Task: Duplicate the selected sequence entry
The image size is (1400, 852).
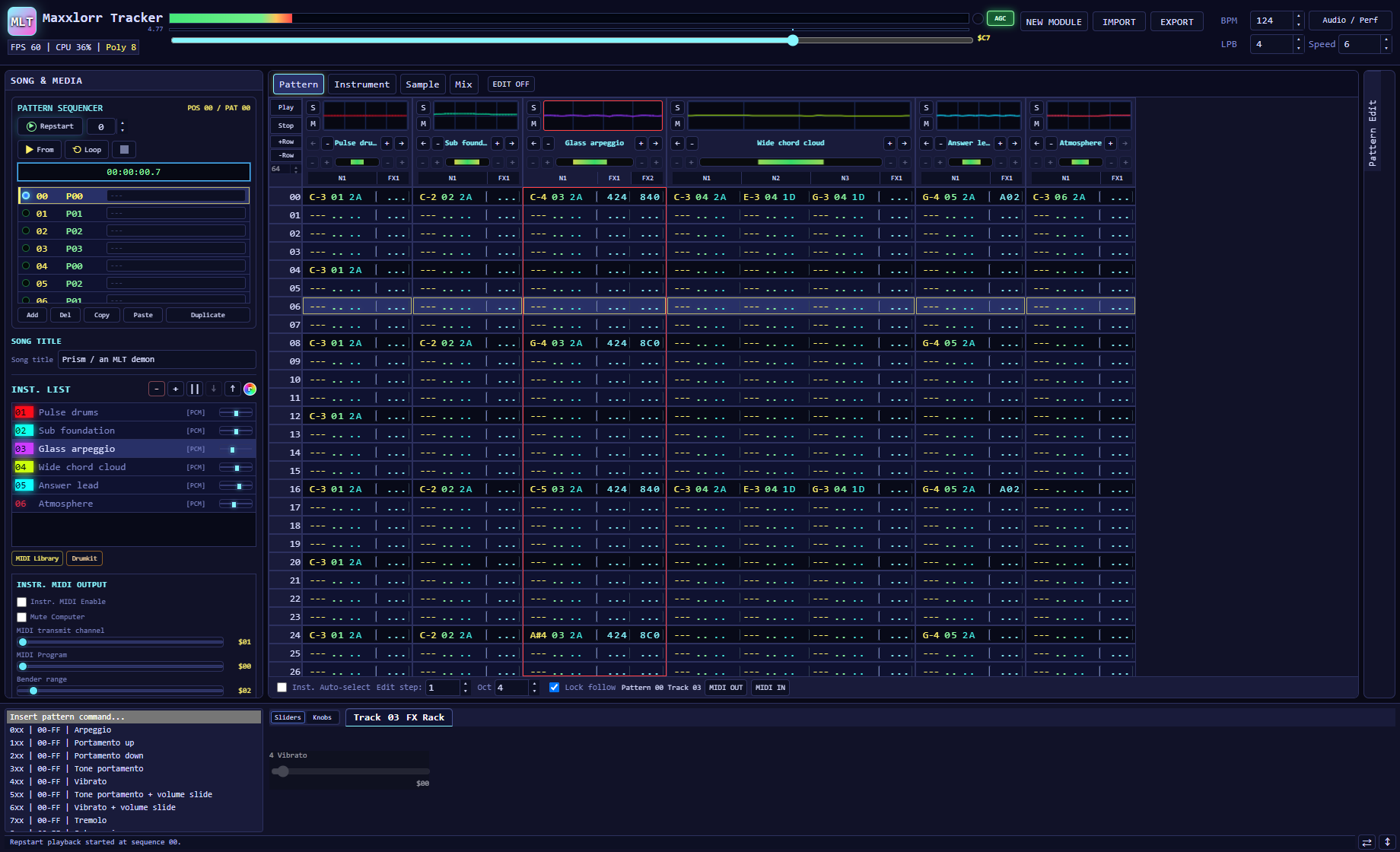Action: (x=208, y=315)
